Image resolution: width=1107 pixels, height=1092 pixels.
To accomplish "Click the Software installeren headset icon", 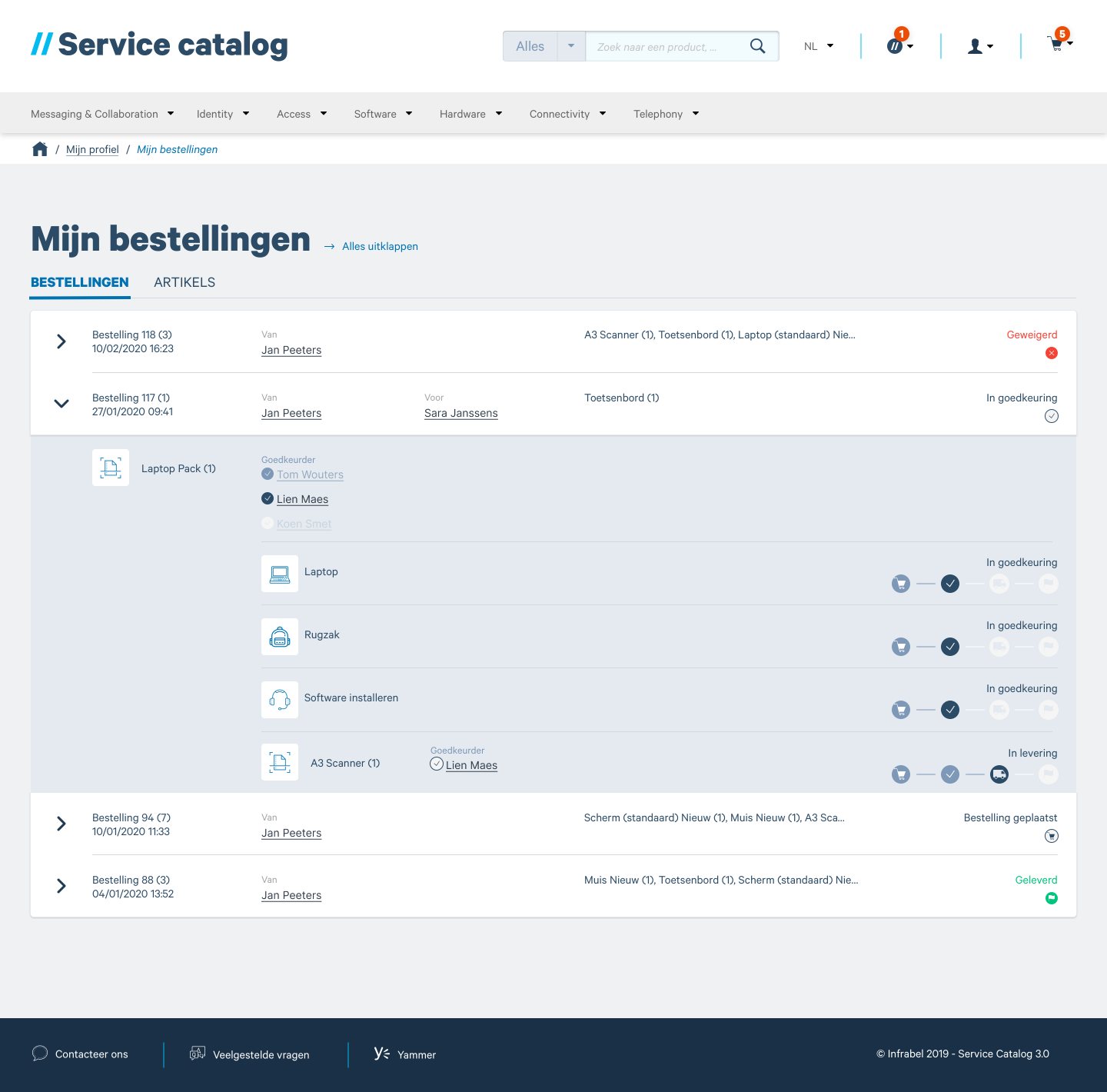I will (280, 700).
